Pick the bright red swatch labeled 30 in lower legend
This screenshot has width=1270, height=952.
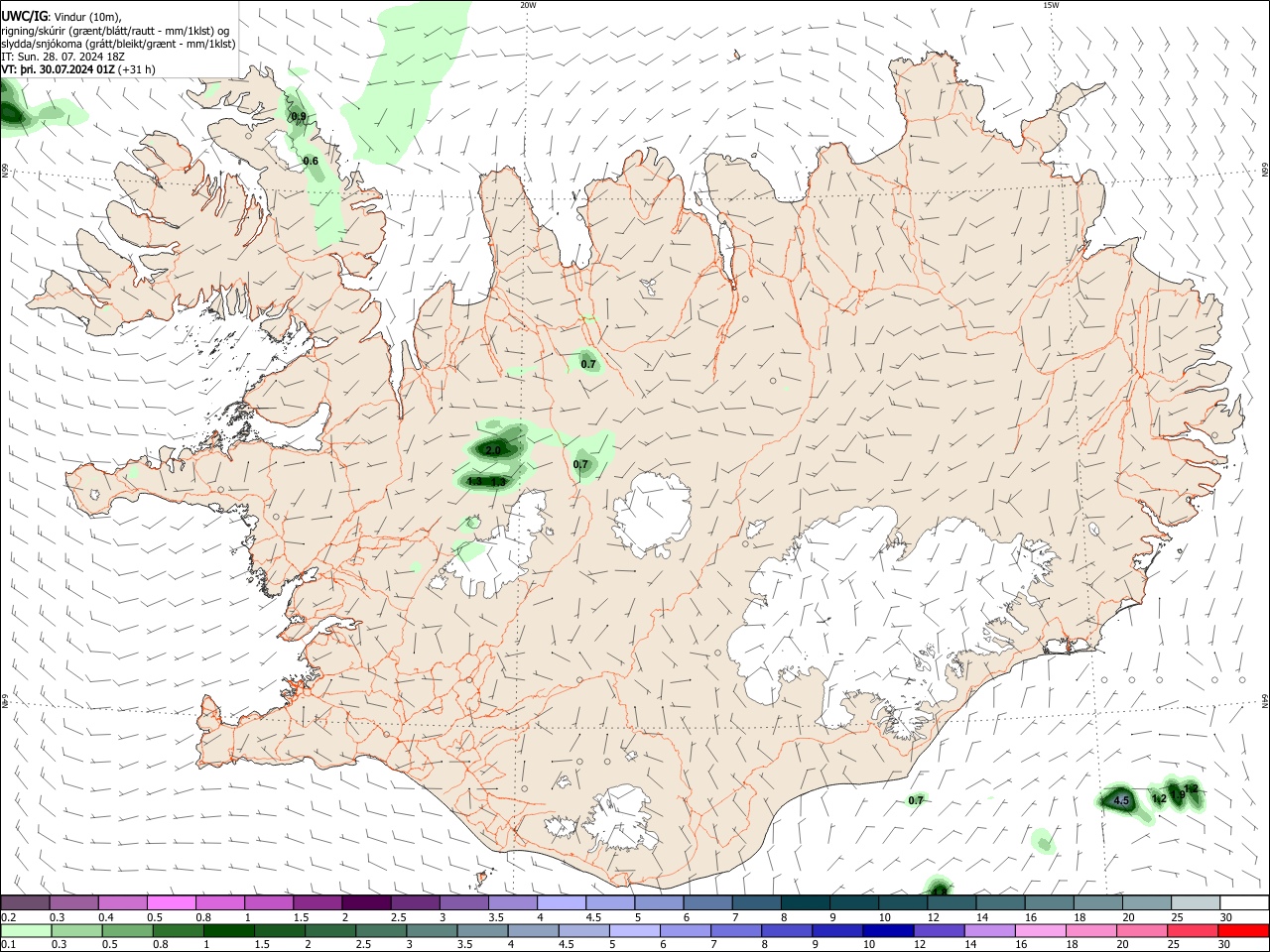[1242, 931]
